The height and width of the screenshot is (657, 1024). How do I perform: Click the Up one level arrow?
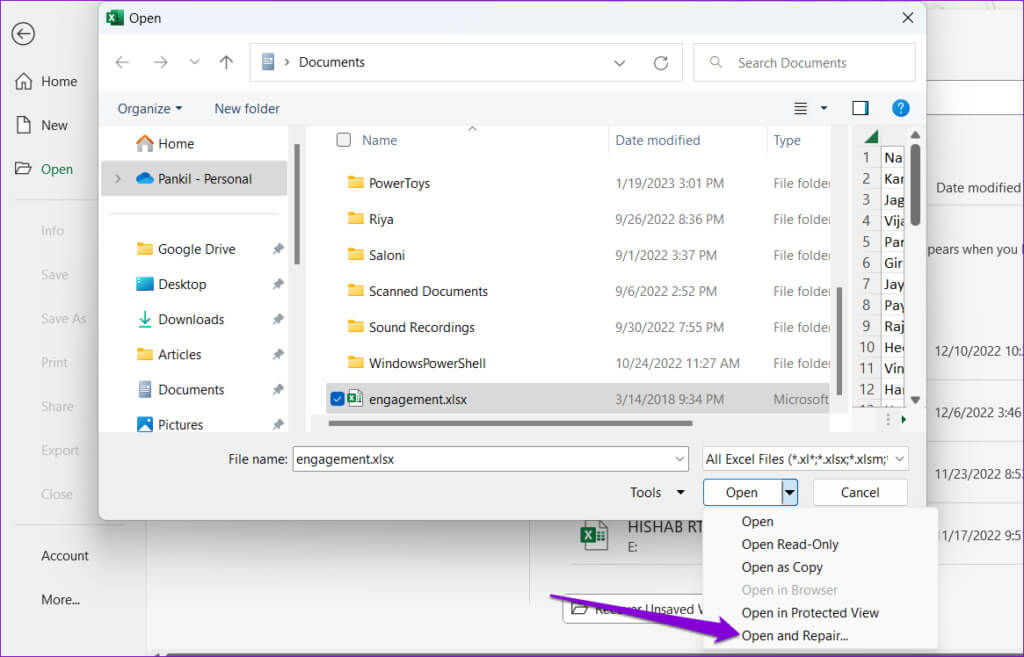226,62
